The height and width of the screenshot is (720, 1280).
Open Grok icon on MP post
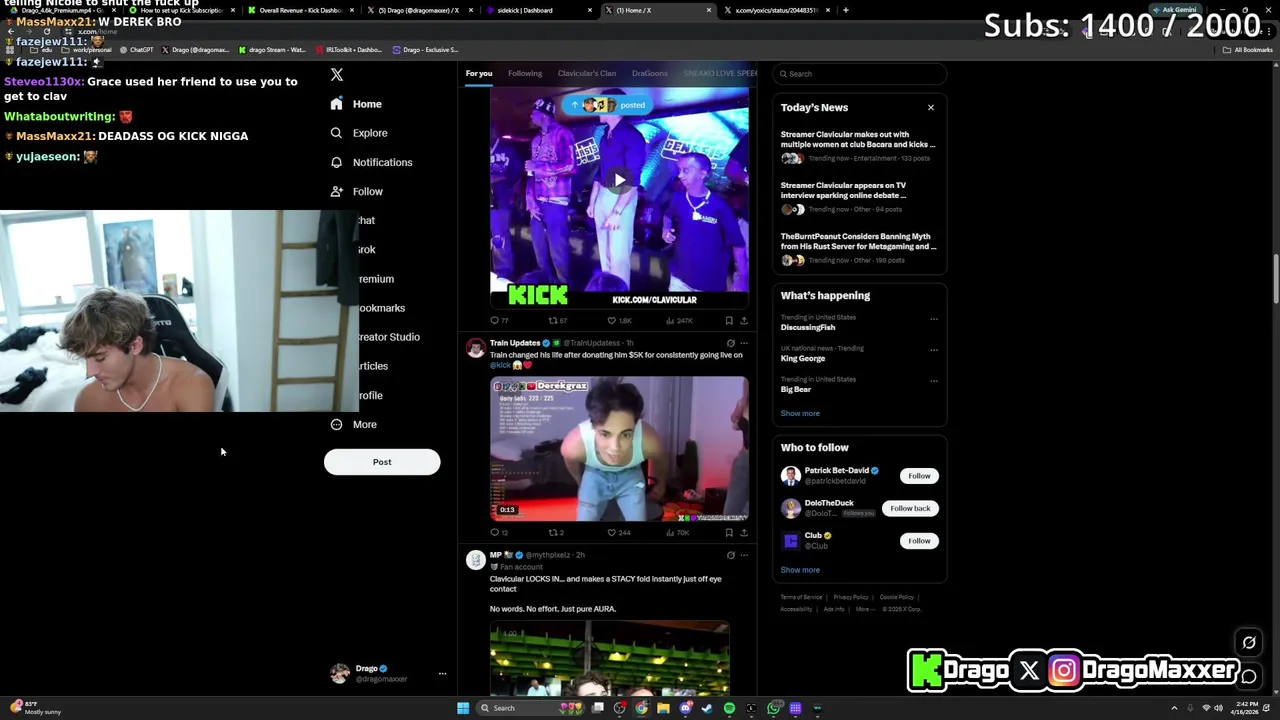tap(730, 555)
